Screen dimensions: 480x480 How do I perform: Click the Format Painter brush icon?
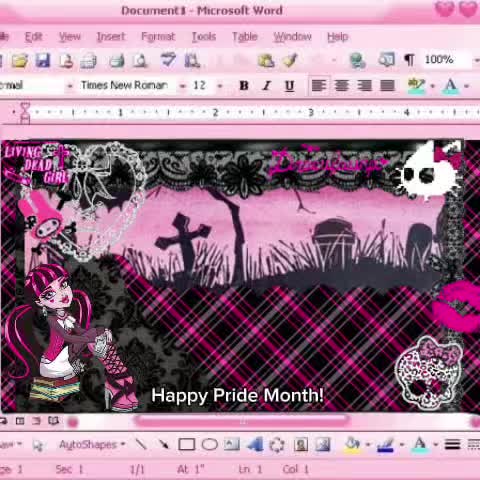pos(290,60)
